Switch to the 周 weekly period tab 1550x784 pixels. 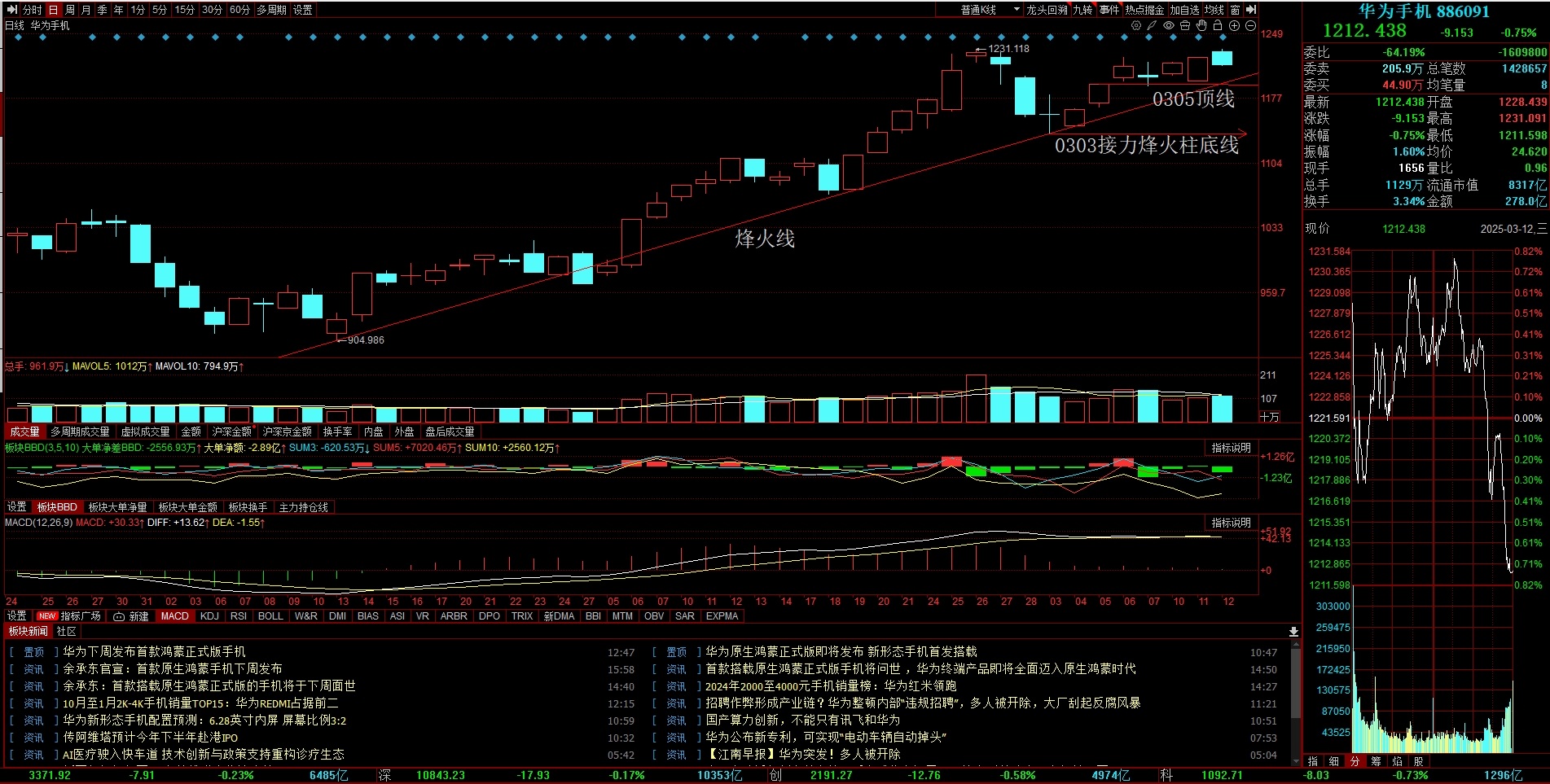(x=70, y=10)
